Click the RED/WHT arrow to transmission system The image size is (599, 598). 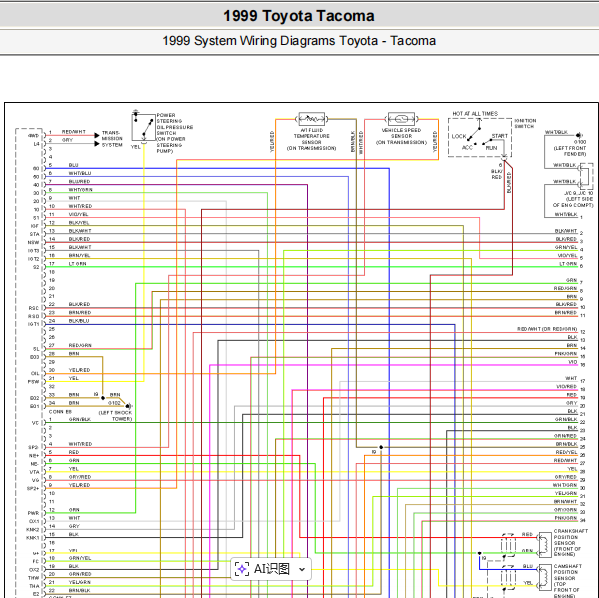[x=97, y=135]
